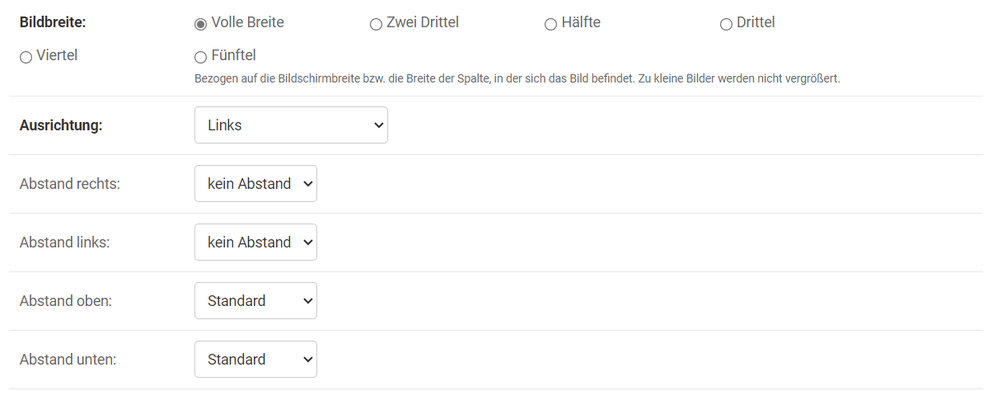992x404 pixels.
Task: Open the 'Abstand unten' Standard dropdown
Action: (x=255, y=359)
